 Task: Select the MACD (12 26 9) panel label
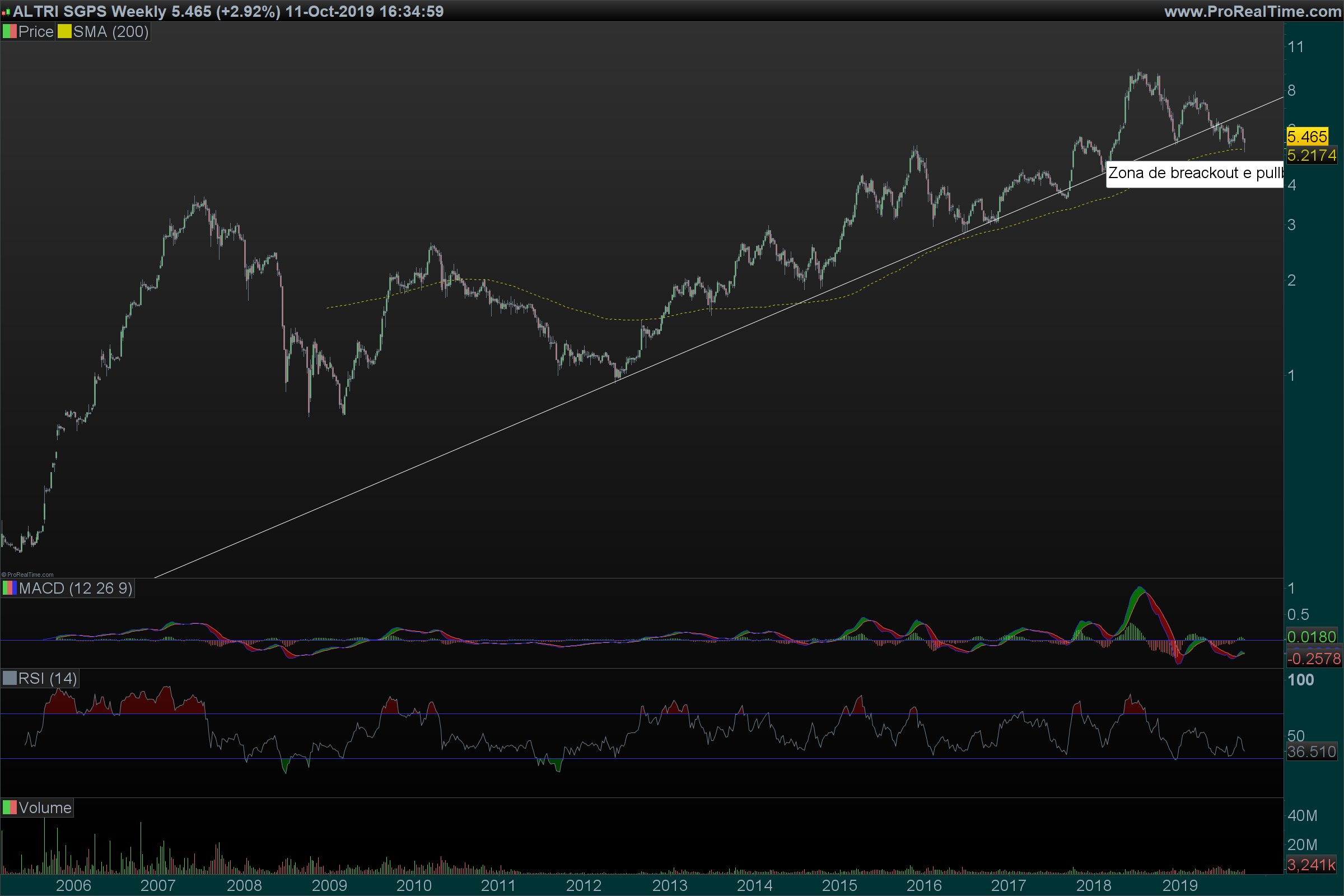point(76,588)
